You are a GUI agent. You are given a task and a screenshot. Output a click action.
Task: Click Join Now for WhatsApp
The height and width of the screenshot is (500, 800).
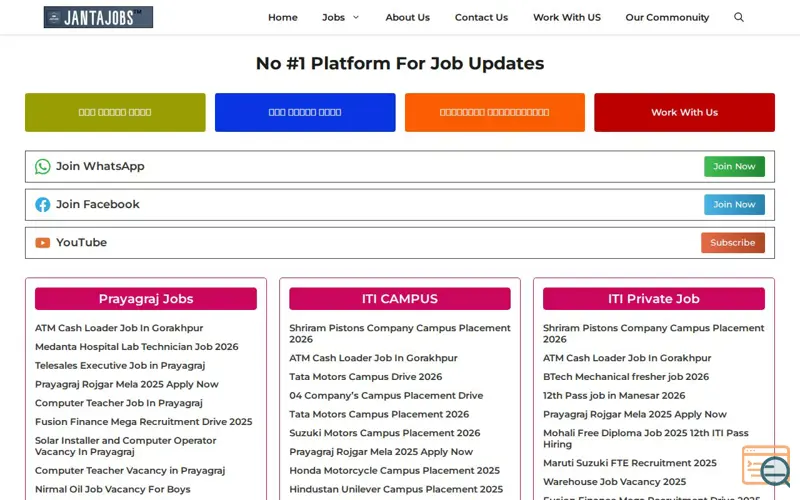click(734, 166)
